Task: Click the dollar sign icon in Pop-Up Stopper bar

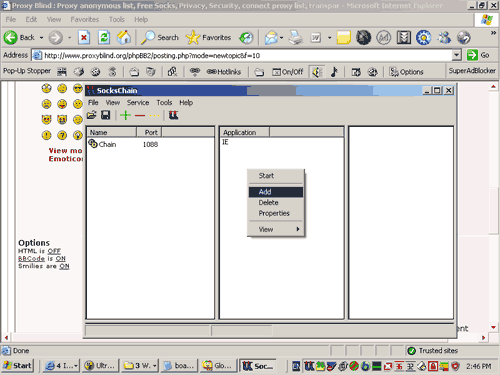Action: point(113,72)
